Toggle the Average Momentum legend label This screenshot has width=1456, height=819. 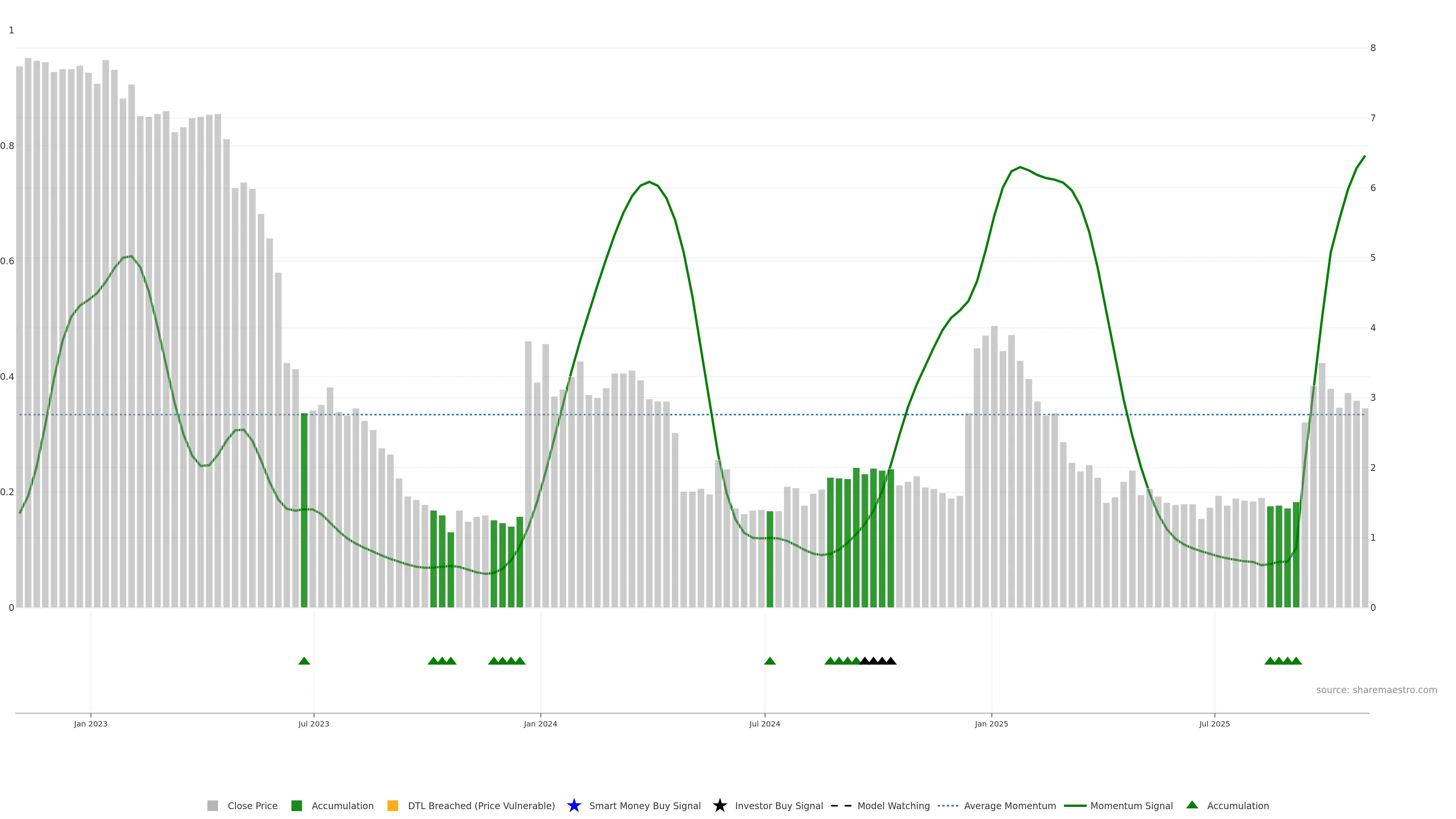[1009, 806]
